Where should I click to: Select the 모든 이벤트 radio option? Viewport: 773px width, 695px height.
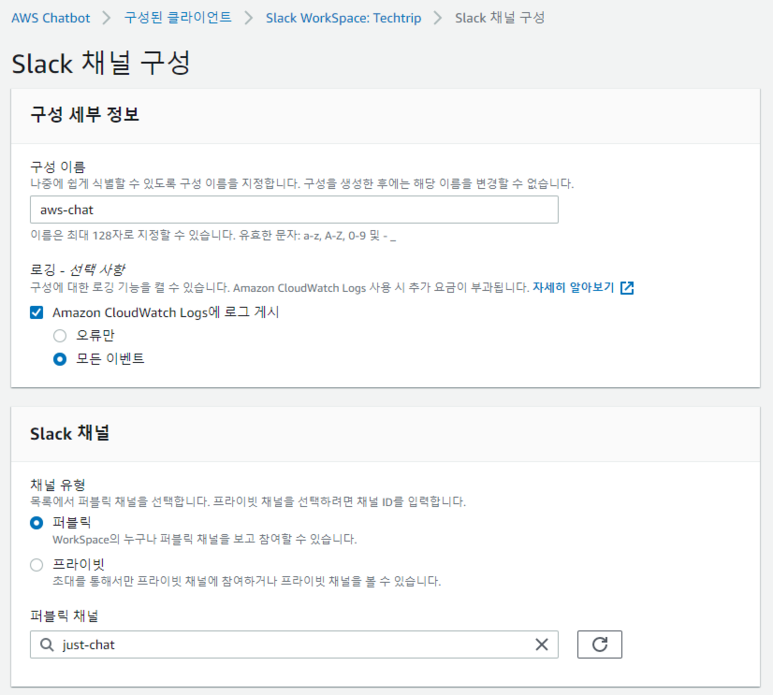click(60, 359)
